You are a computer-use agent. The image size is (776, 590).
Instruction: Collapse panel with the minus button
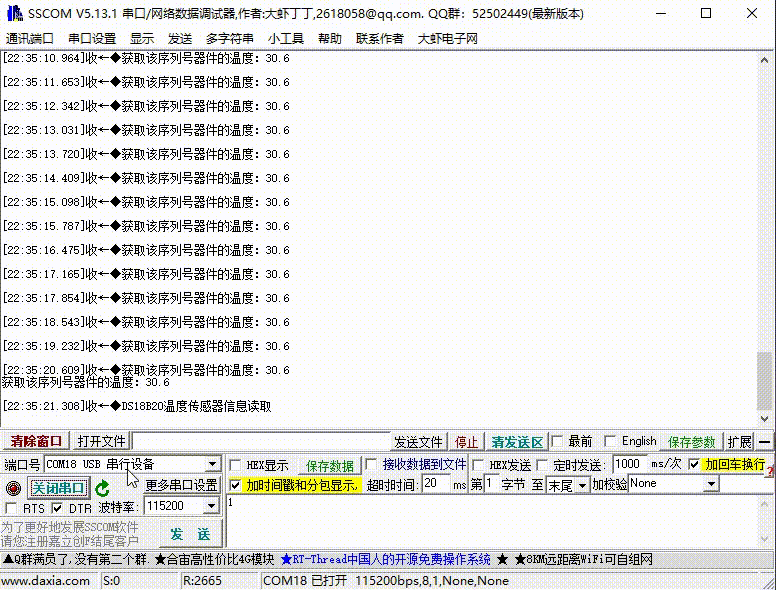[x=765, y=442]
